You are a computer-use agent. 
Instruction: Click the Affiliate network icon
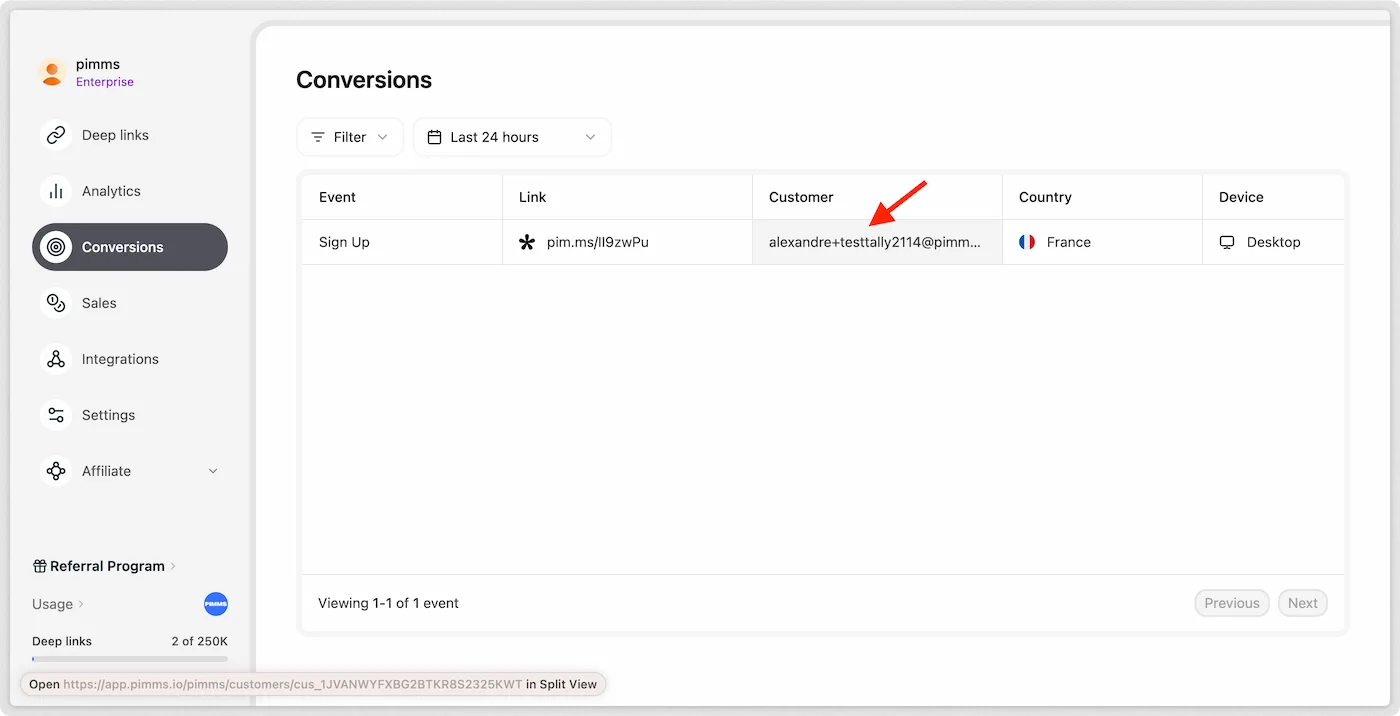(56, 471)
